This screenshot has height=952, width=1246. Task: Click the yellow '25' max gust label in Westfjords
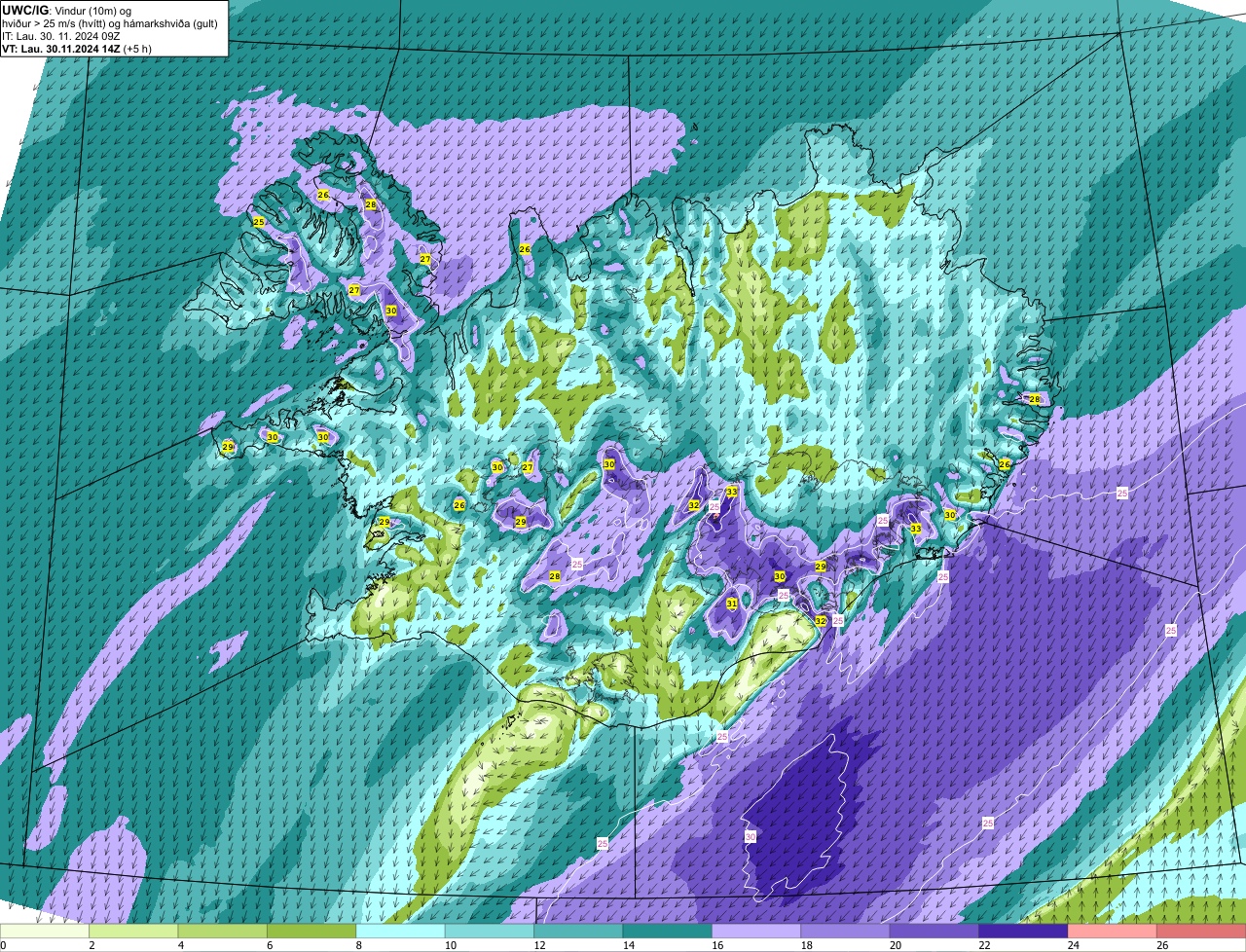click(258, 222)
